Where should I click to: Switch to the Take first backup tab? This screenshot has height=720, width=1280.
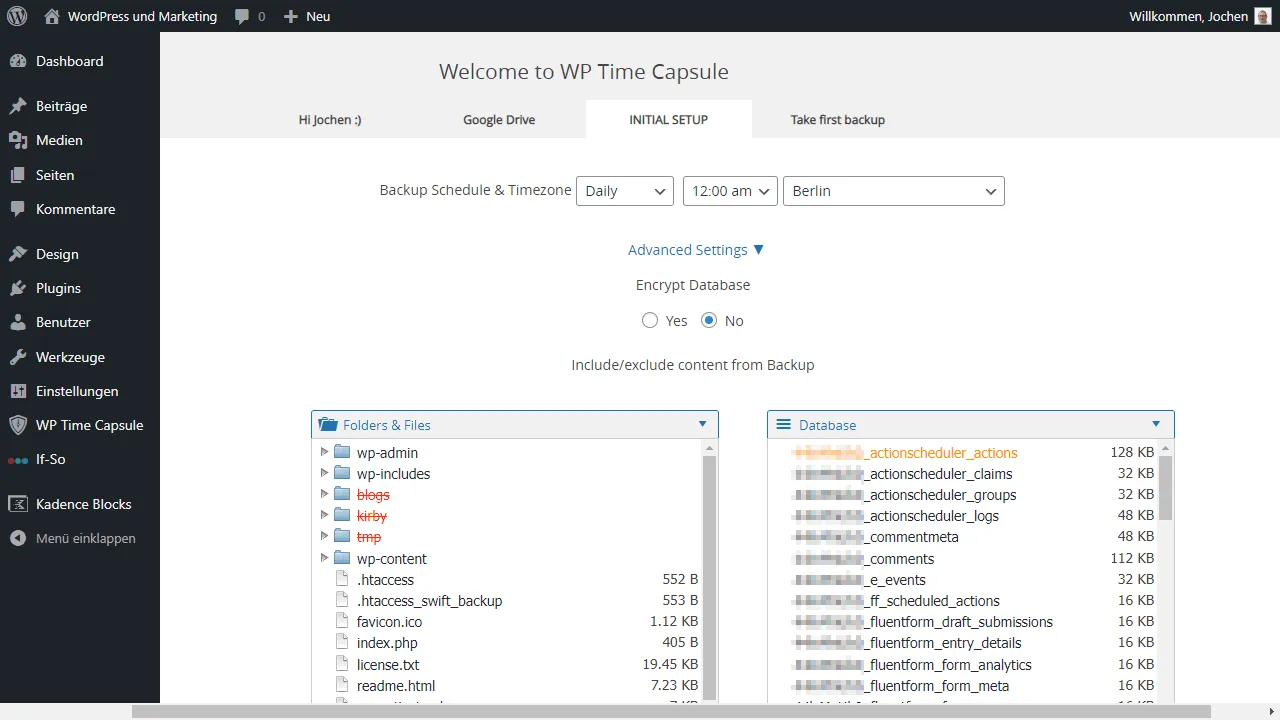click(838, 119)
